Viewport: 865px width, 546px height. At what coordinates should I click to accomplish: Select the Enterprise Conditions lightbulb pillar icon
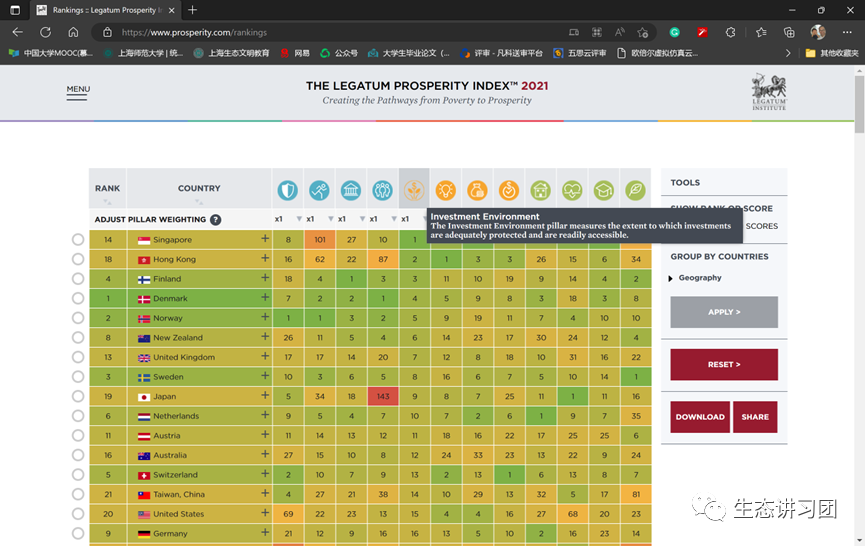(446, 190)
